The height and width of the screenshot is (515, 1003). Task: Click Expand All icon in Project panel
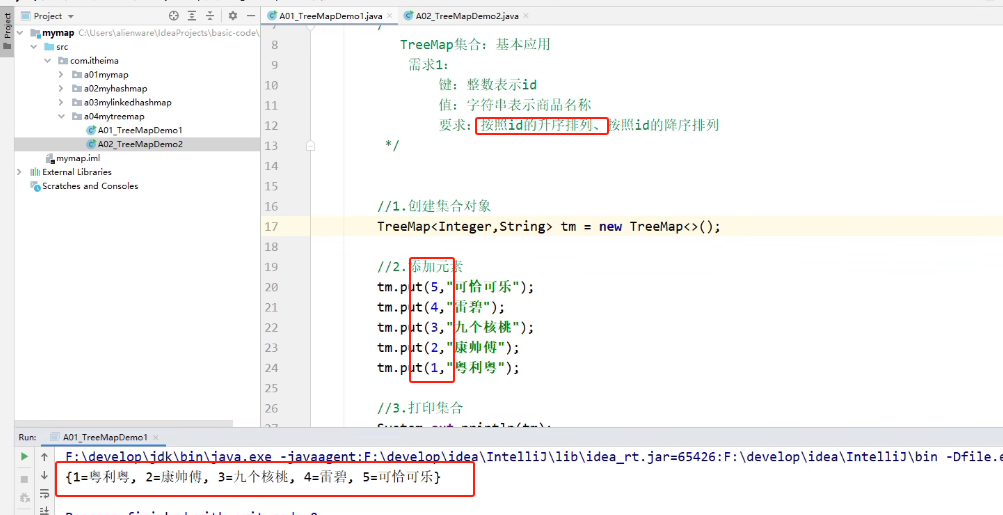(192, 16)
